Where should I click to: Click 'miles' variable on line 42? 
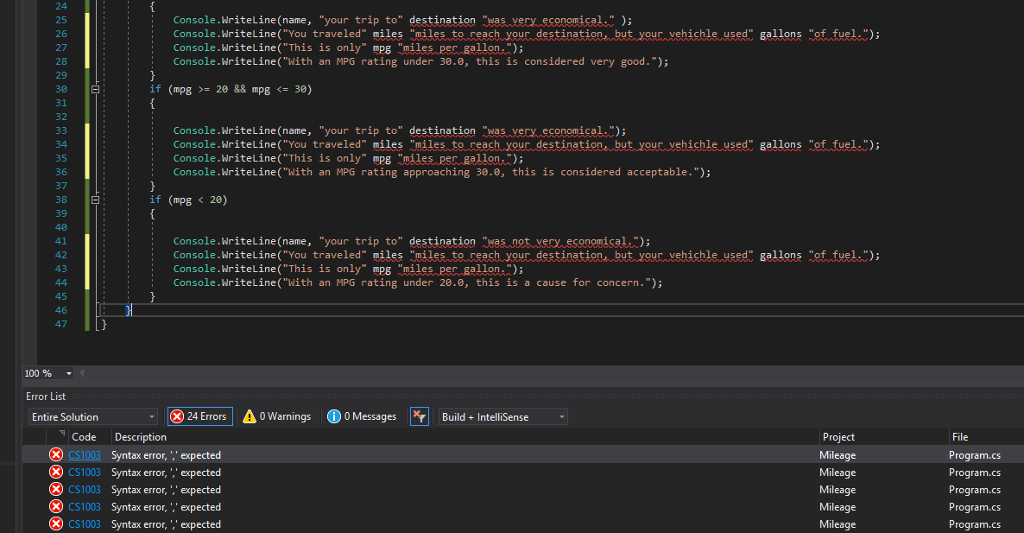click(388, 255)
